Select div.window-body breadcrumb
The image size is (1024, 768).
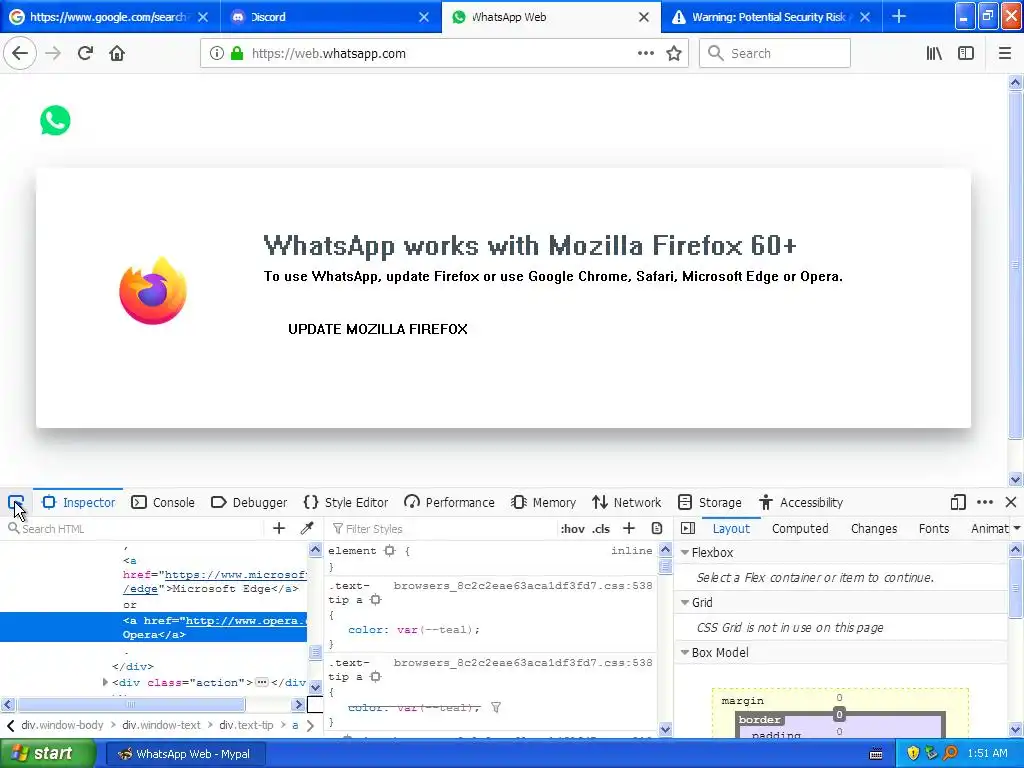[62, 725]
